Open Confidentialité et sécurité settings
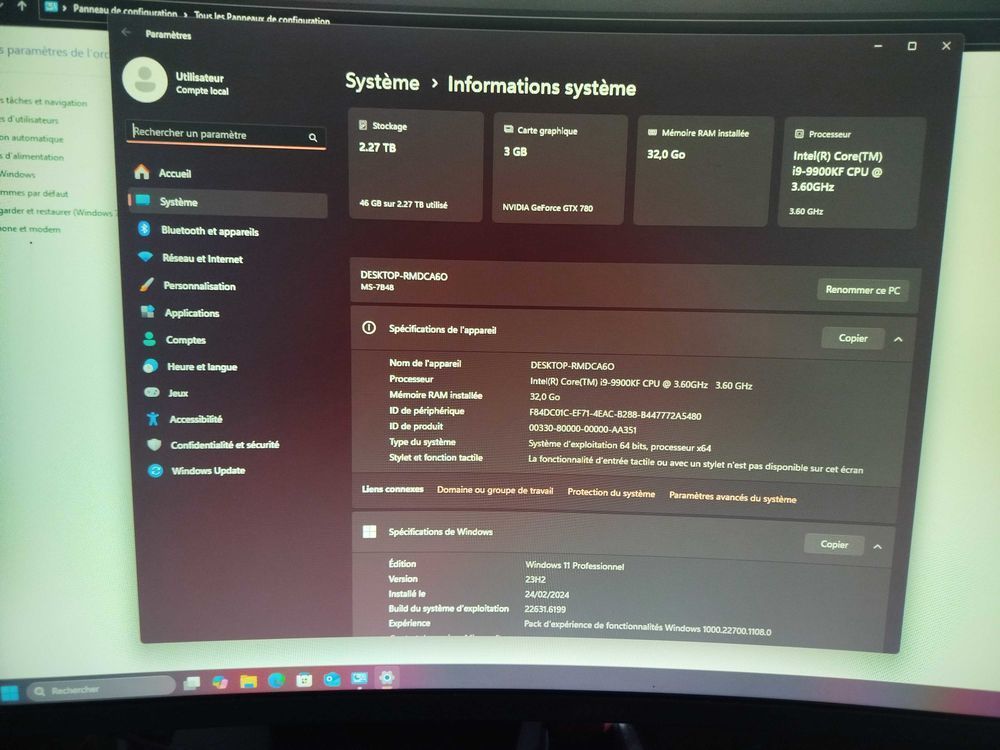The width and height of the screenshot is (1000, 750). (224, 445)
